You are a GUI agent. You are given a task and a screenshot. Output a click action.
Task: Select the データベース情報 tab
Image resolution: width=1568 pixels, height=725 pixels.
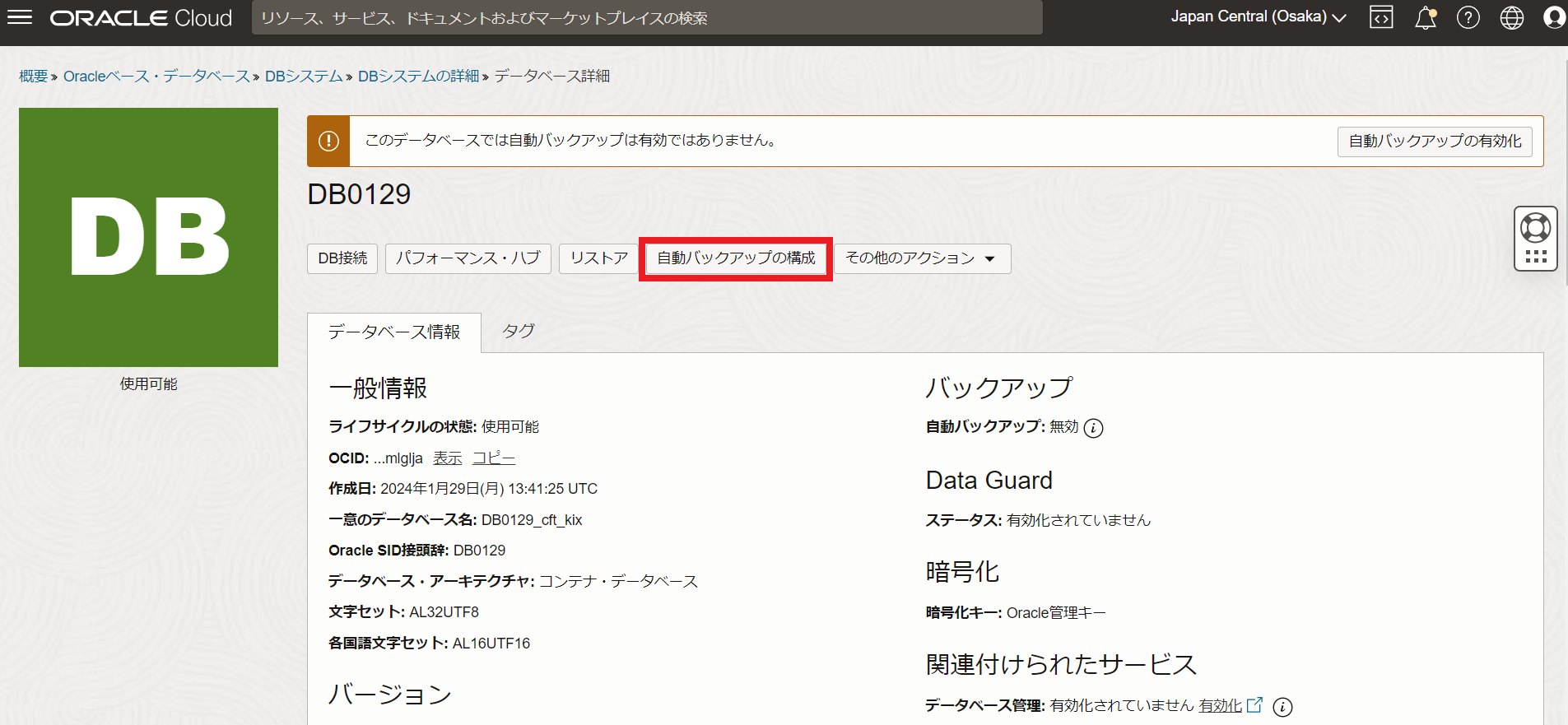pos(394,332)
